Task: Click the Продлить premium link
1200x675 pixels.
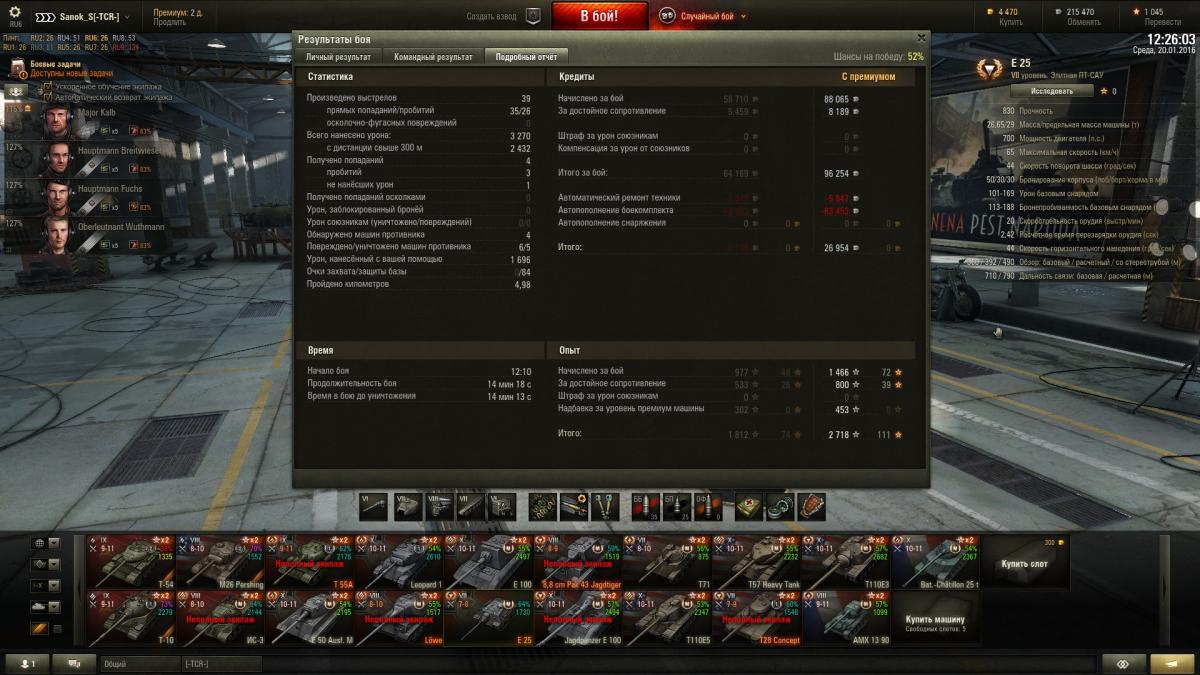Action: [169, 22]
